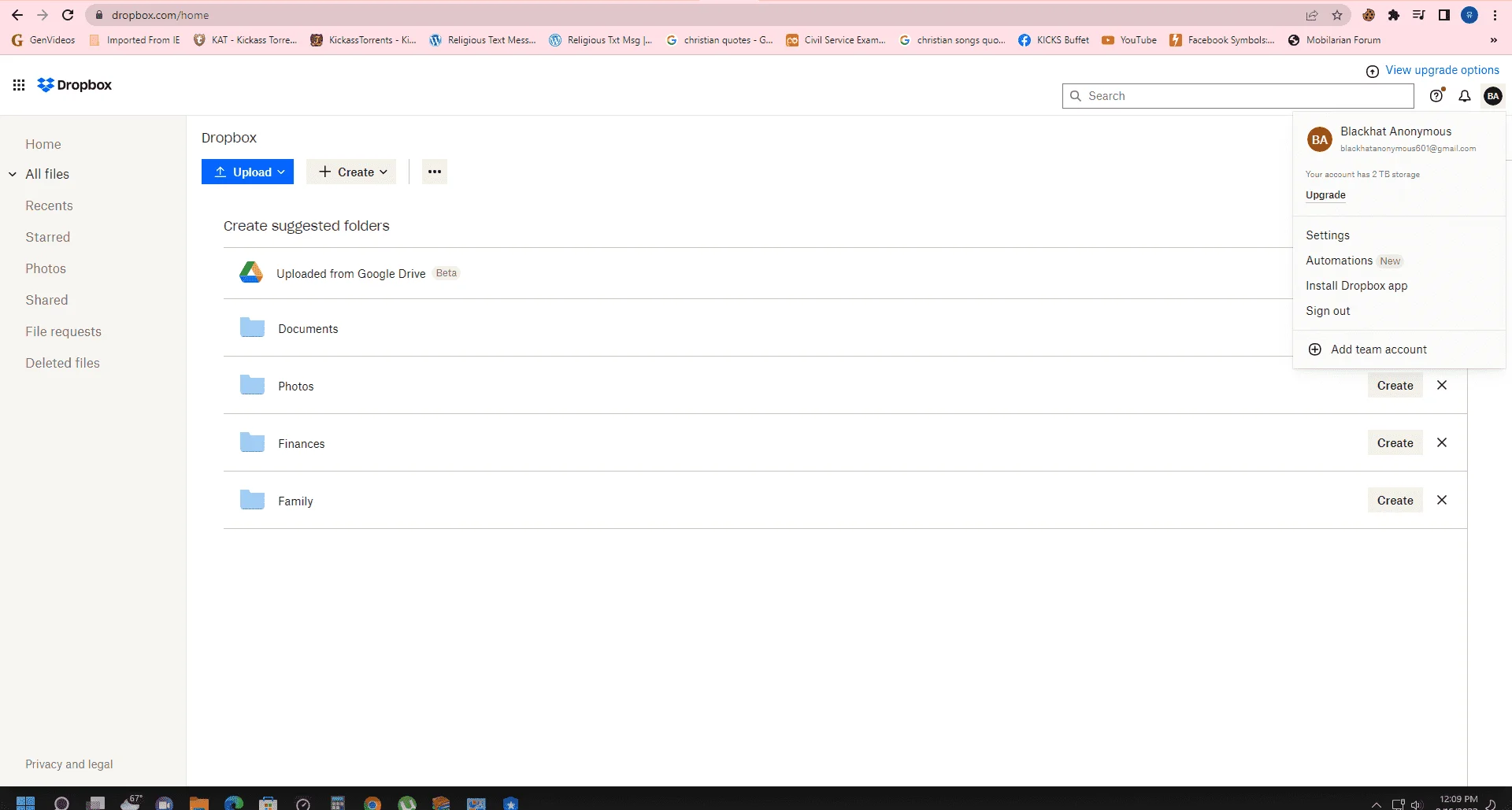Bookmark this page with the star icon
The image size is (1512, 810).
tap(1337, 15)
